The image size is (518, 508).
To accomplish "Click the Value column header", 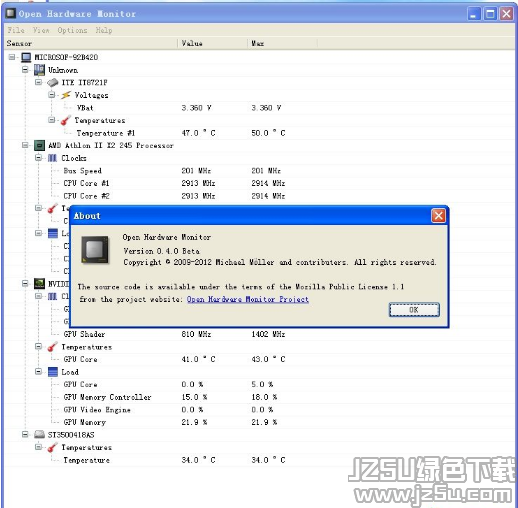I will click(212, 43).
